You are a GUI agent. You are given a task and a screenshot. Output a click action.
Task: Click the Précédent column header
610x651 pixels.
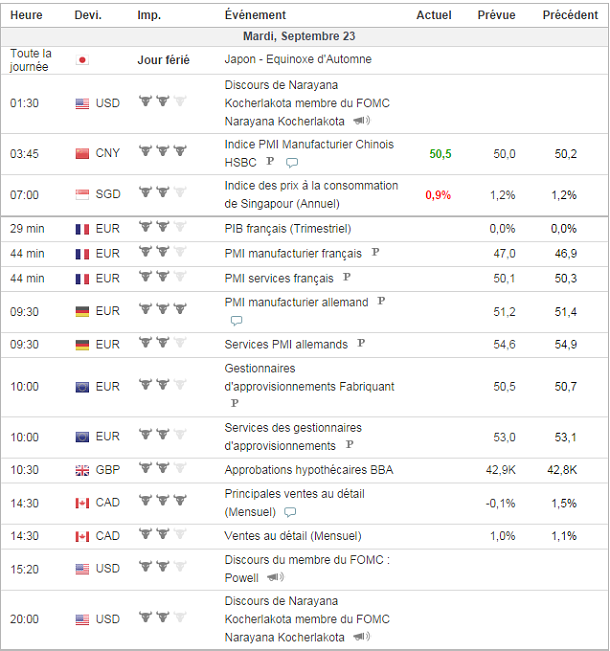(570, 15)
